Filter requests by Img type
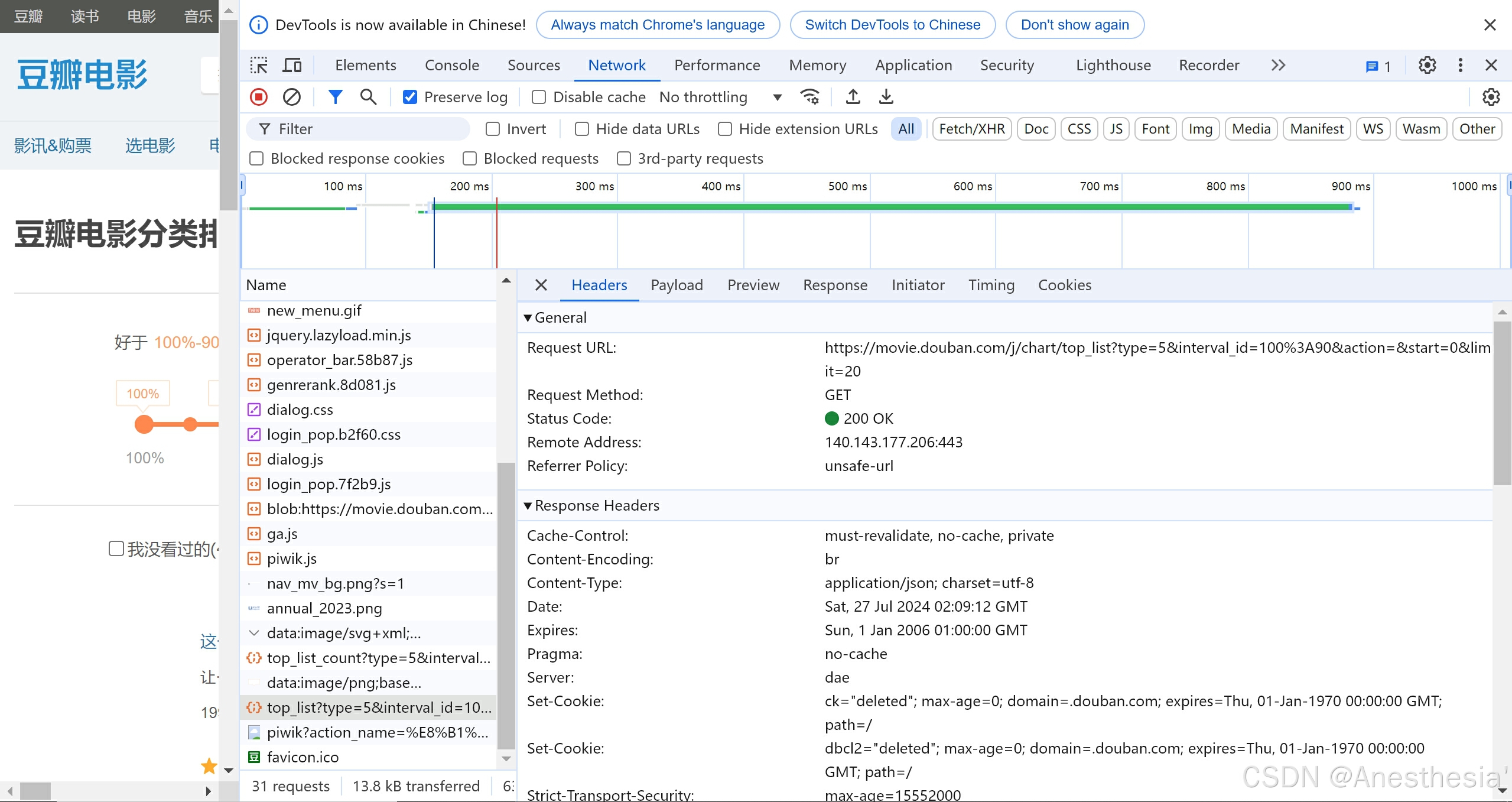The width and height of the screenshot is (1512, 802). [x=1201, y=129]
